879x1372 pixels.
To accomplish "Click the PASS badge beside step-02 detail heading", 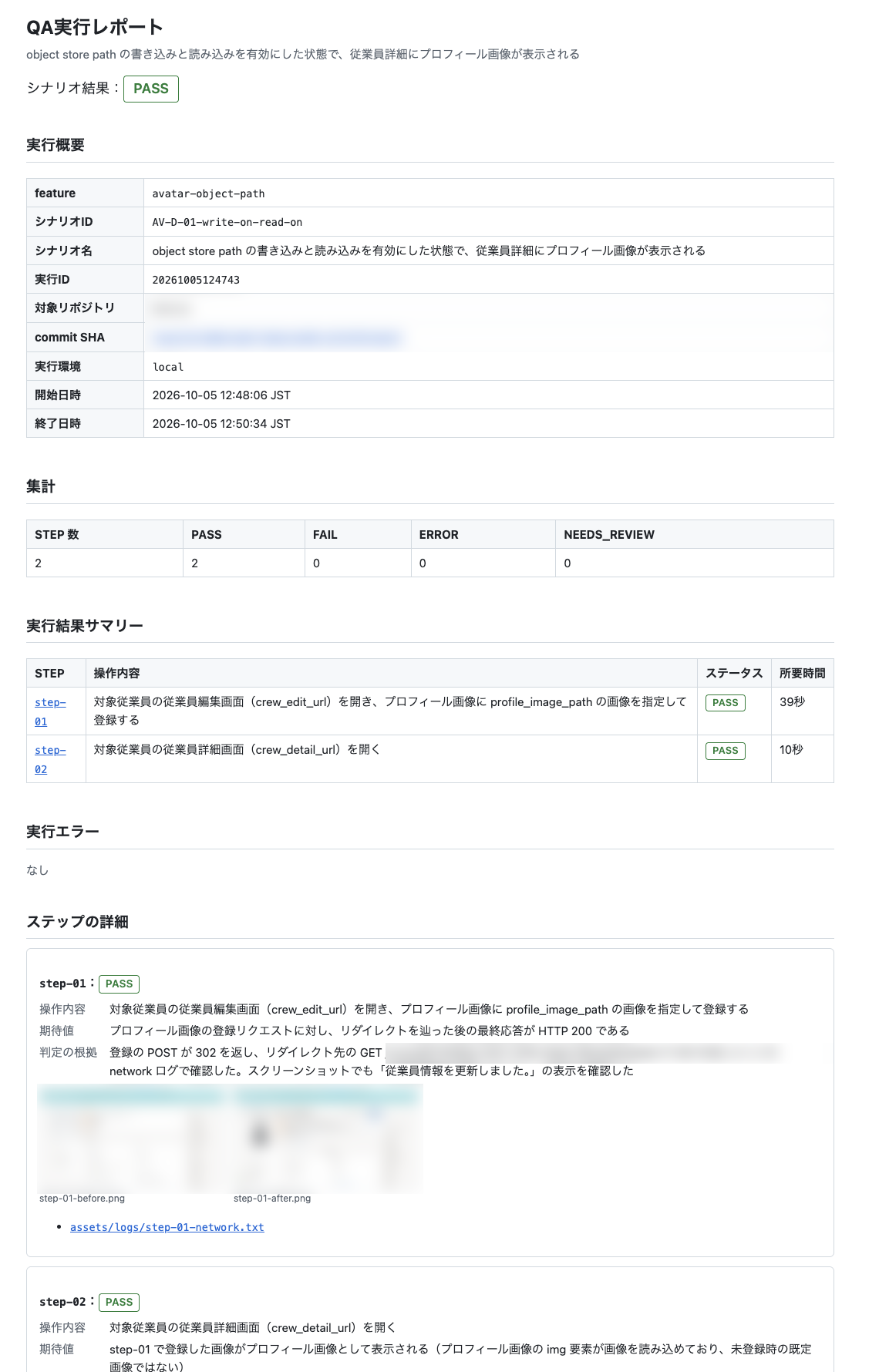I will pos(119,1303).
